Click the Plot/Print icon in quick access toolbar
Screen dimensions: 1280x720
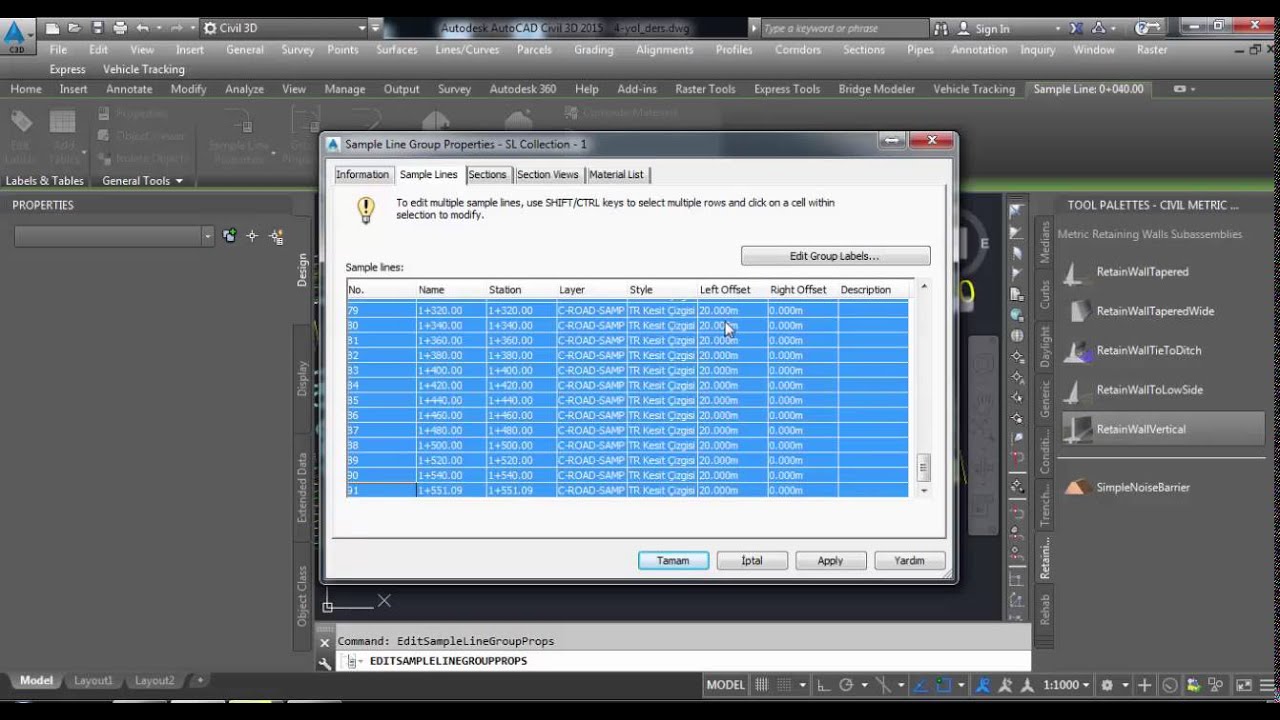point(120,28)
